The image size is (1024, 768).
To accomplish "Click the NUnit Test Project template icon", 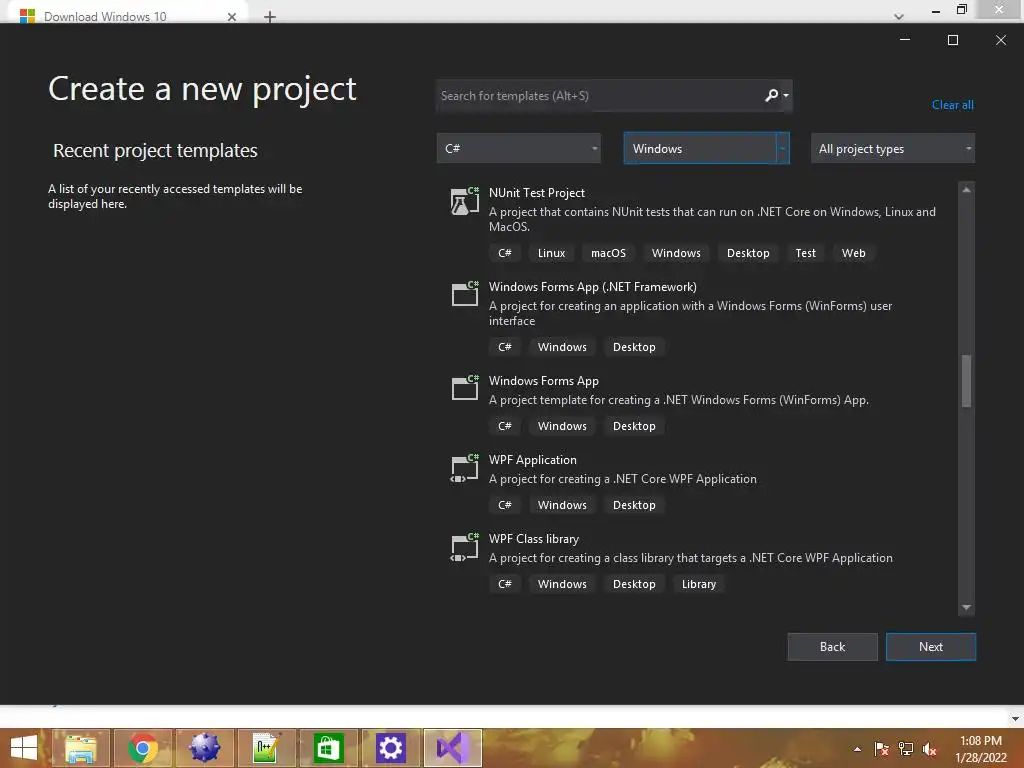I will pos(465,201).
